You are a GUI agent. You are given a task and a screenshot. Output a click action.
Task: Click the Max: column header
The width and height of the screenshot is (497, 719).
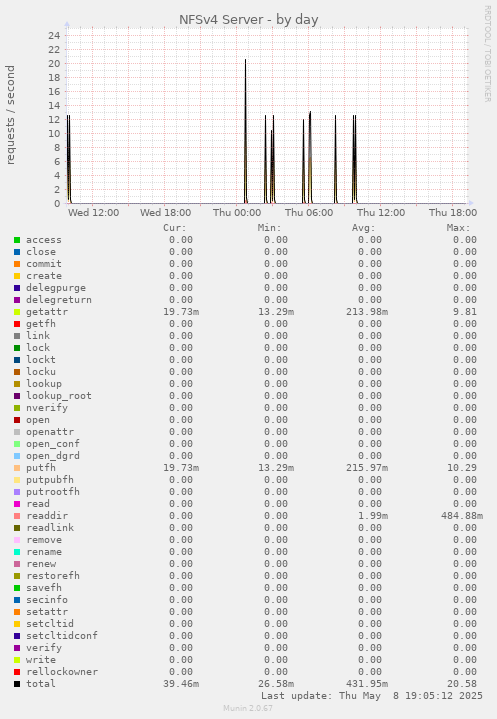[x=458, y=228]
